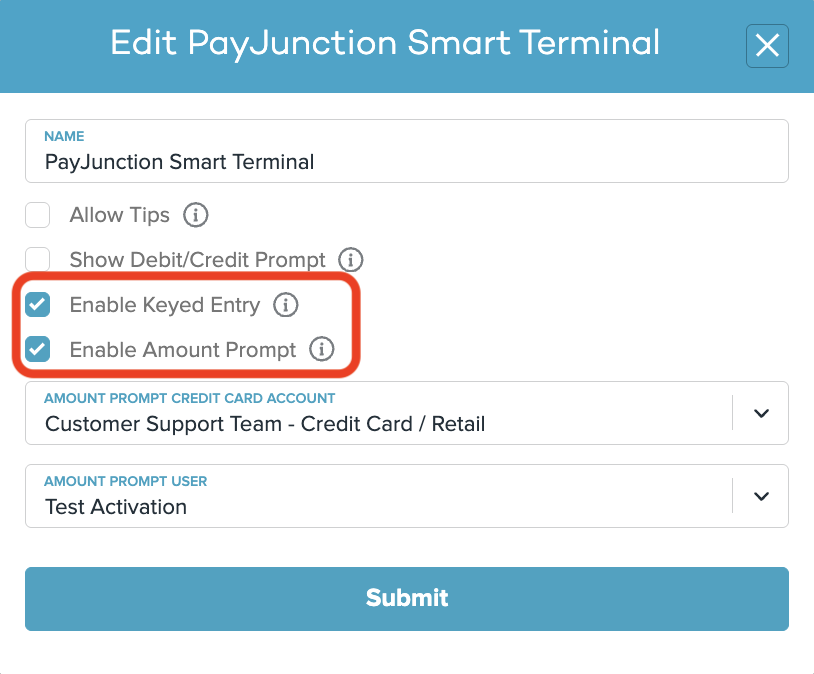814x674 pixels.
Task: Open the Show Debit/Credit Prompt info icon
Action: [x=351, y=259]
